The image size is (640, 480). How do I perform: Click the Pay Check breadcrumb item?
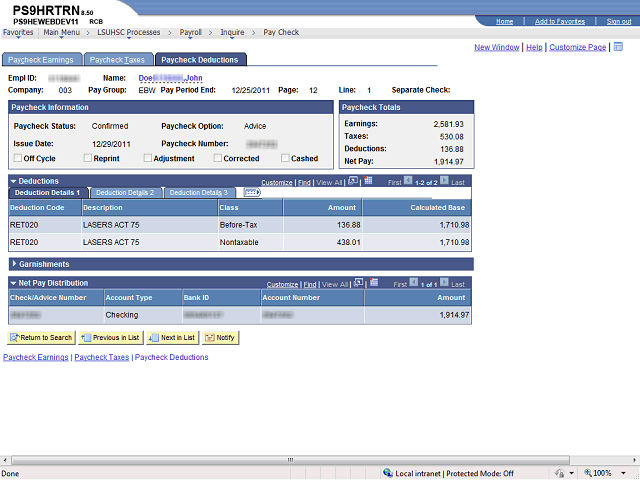pyautogui.click(x=281, y=32)
